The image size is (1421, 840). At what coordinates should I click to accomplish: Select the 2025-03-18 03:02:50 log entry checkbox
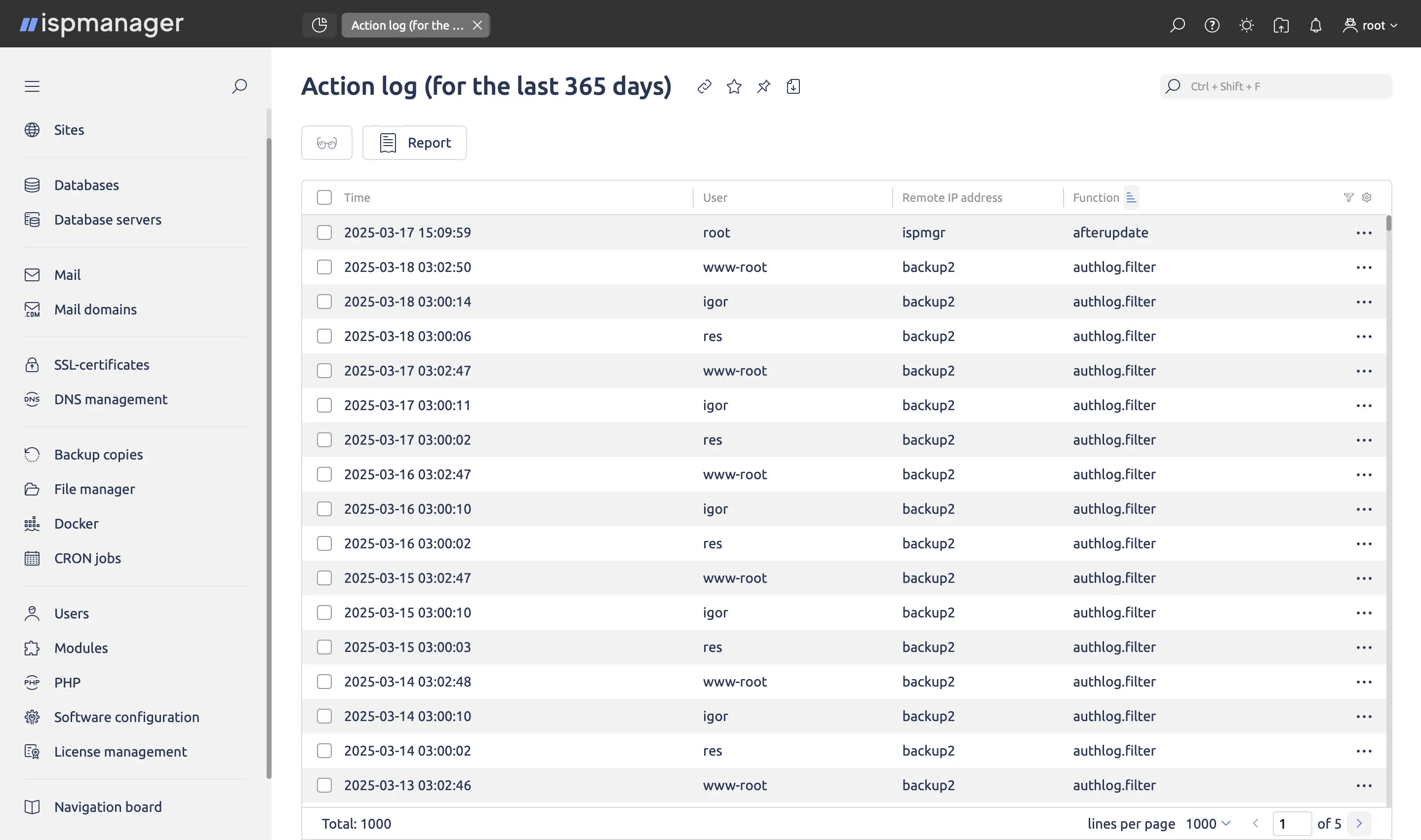[324, 267]
